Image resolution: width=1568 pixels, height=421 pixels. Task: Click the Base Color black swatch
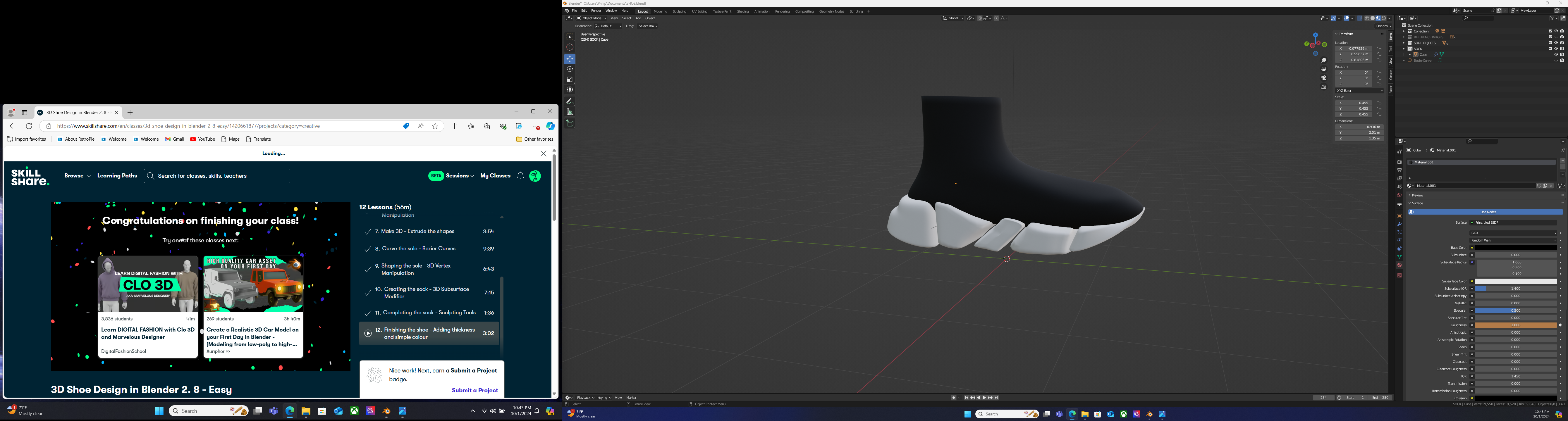pyautogui.click(x=1516, y=248)
